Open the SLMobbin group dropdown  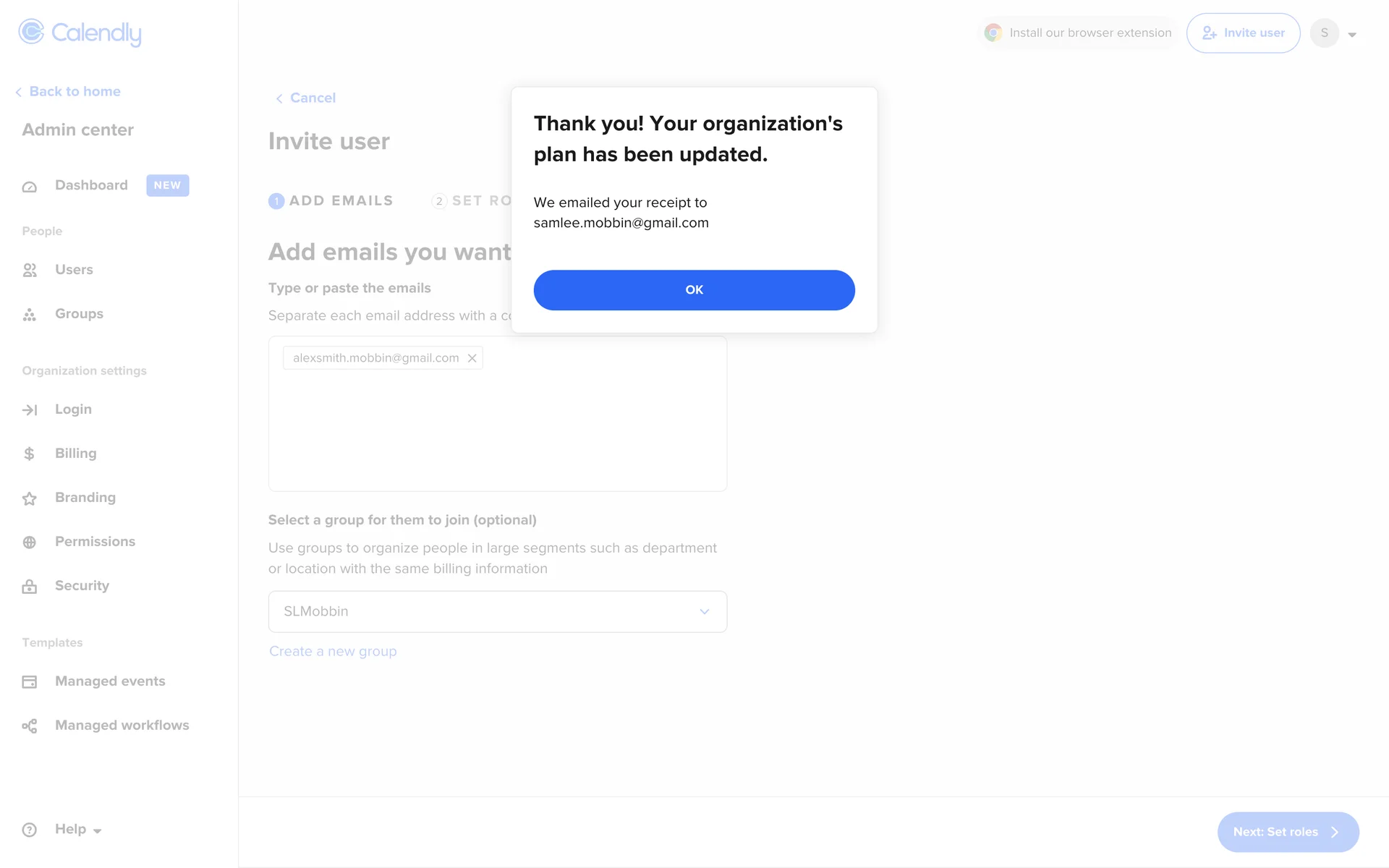[497, 612]
